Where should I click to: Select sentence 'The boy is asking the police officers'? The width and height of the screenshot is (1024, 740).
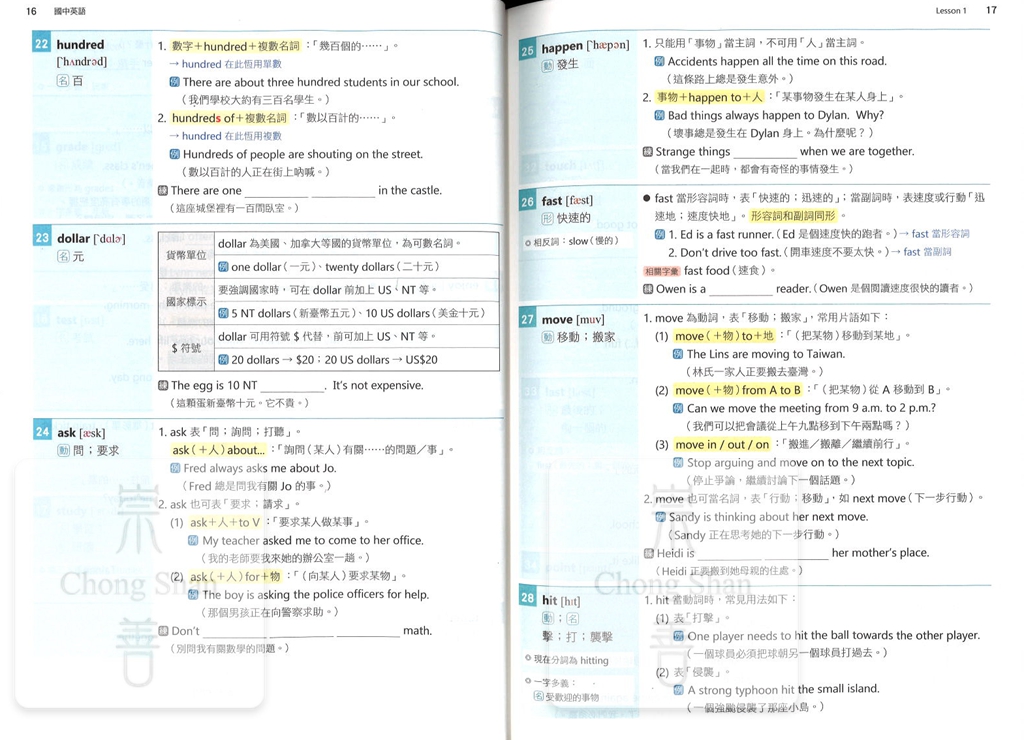click(x=315, y=594)
